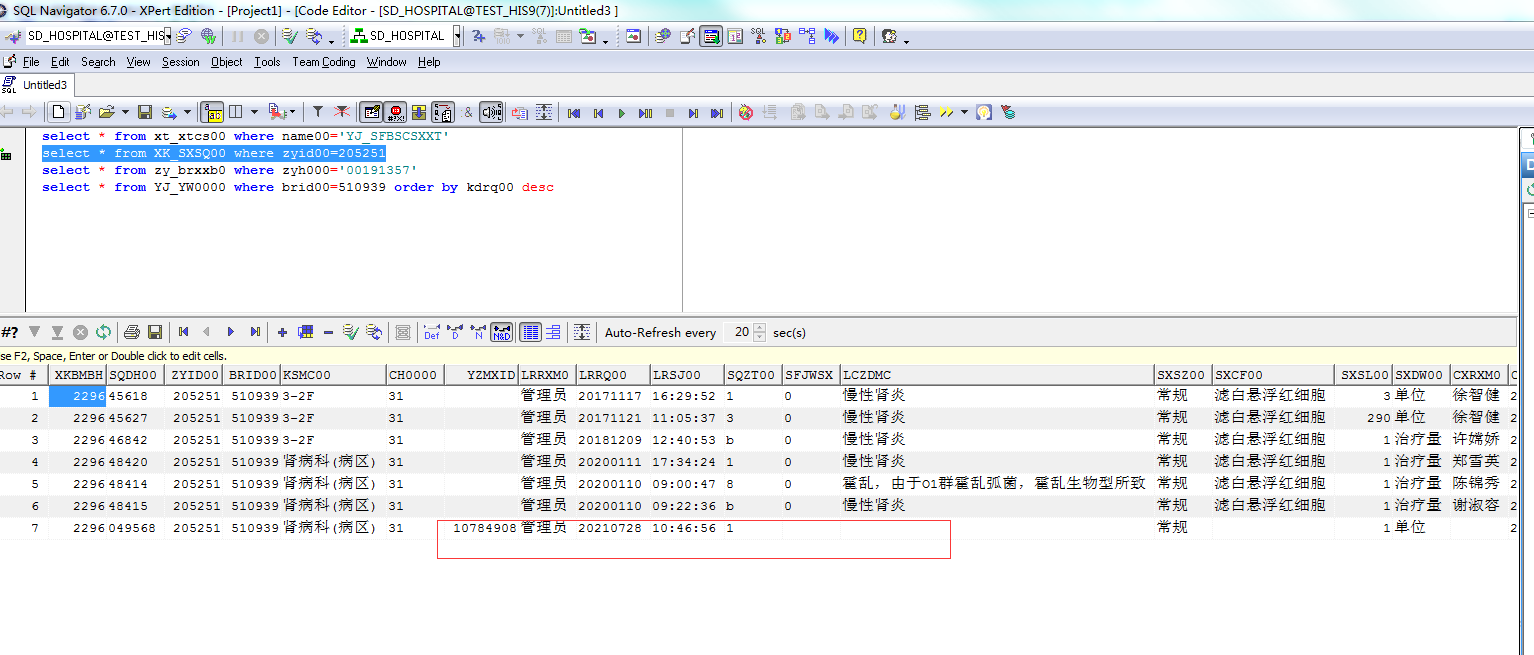Click the blue triple-arrow quick launch icon
The width and height of the screenshot is (1534, 655).
pos(831,36)
